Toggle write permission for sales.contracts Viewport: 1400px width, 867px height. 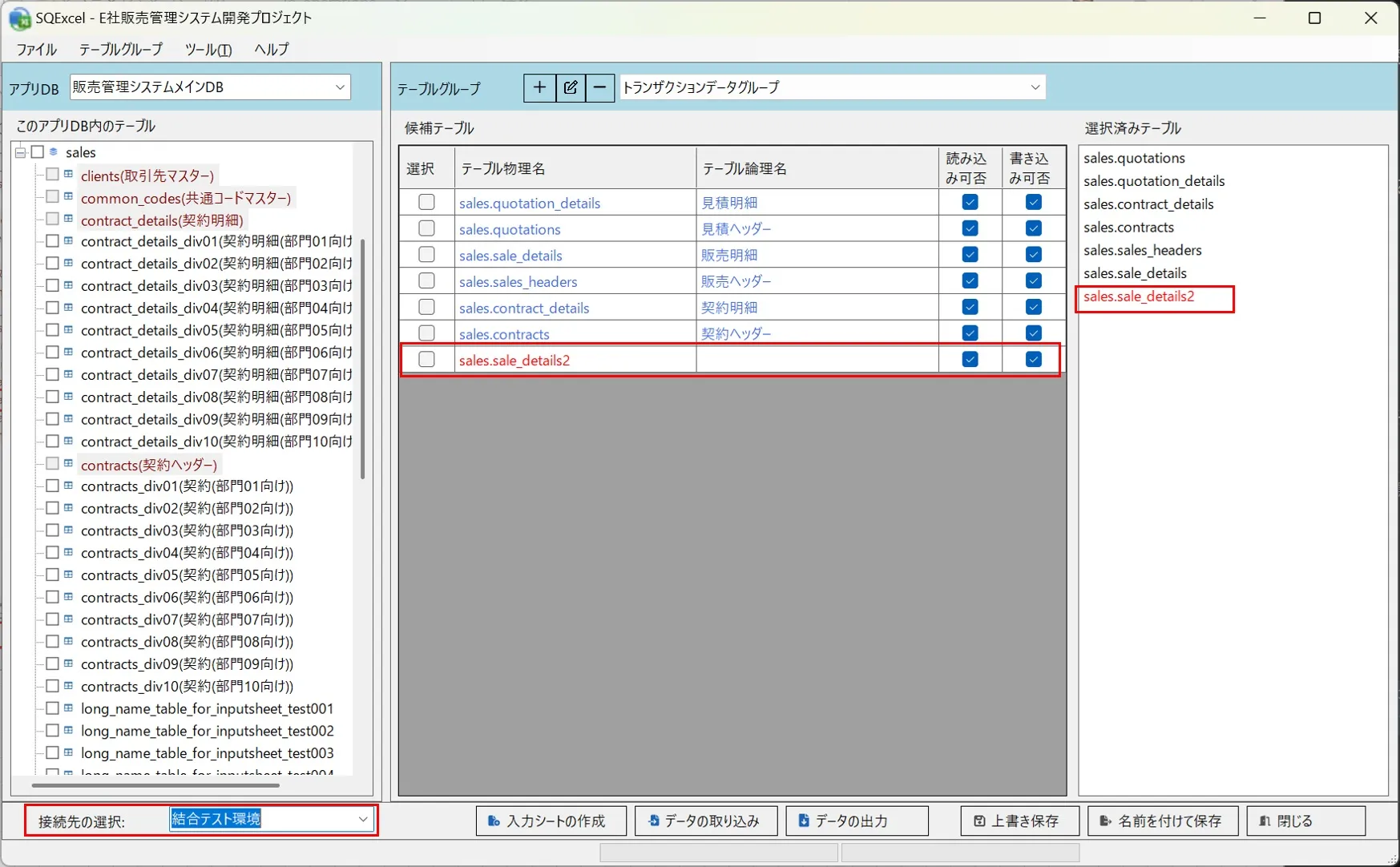pyautogui.click(x=1034, y=333)
